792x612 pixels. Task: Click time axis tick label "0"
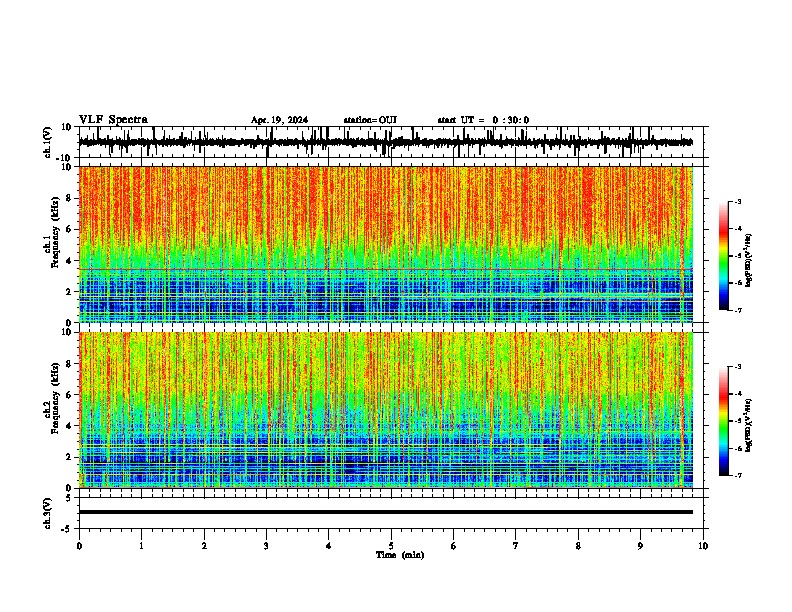pyautogui.click(x=79, y=546)
